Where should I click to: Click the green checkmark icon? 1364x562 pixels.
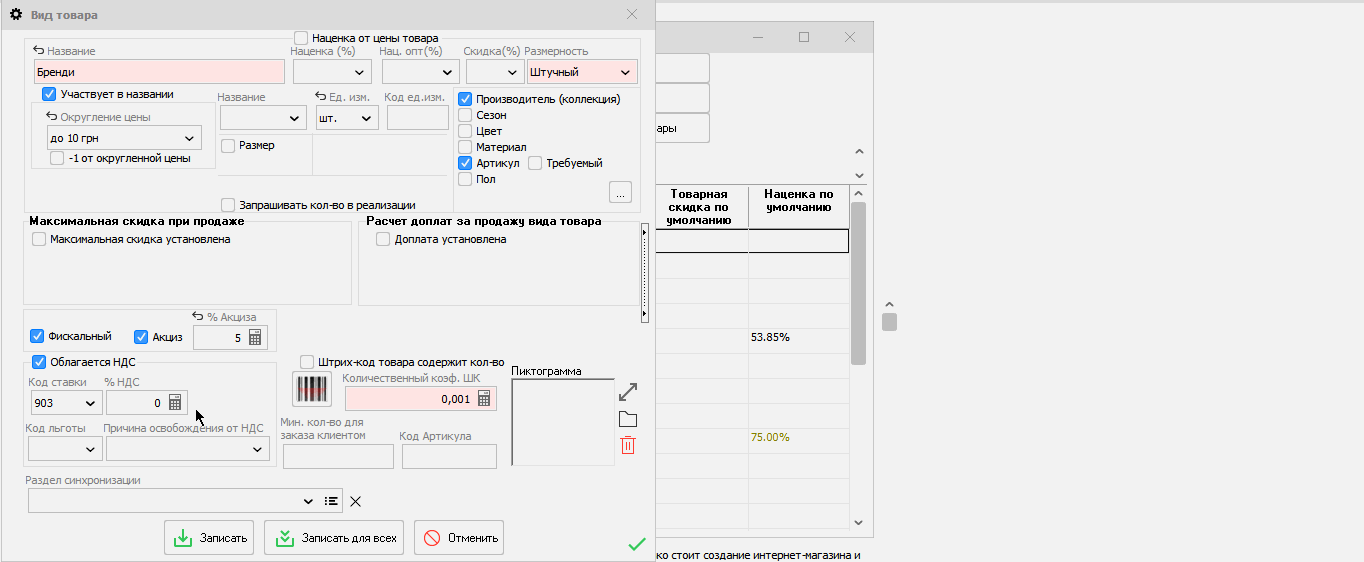[x=636, y=544]
